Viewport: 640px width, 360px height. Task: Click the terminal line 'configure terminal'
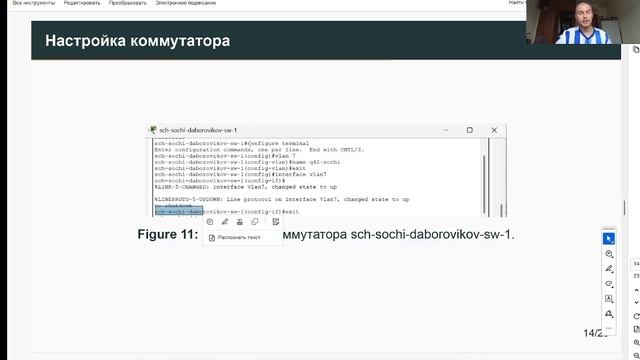click(x=278, y=144)
